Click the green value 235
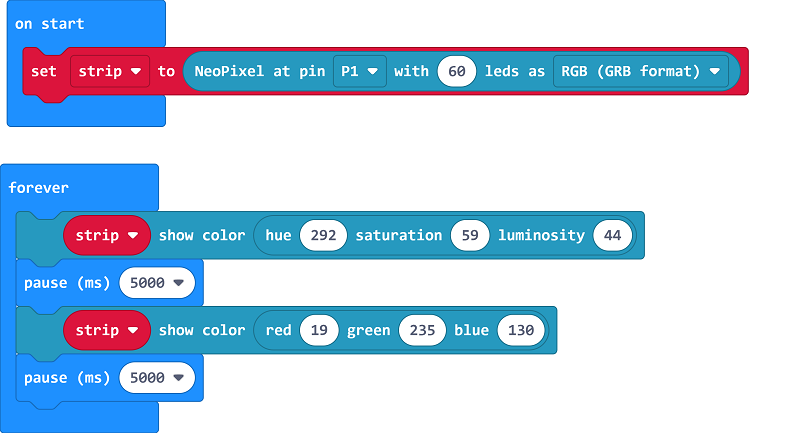The width and height of the screenshot is (800, 433). click(422, 330)
